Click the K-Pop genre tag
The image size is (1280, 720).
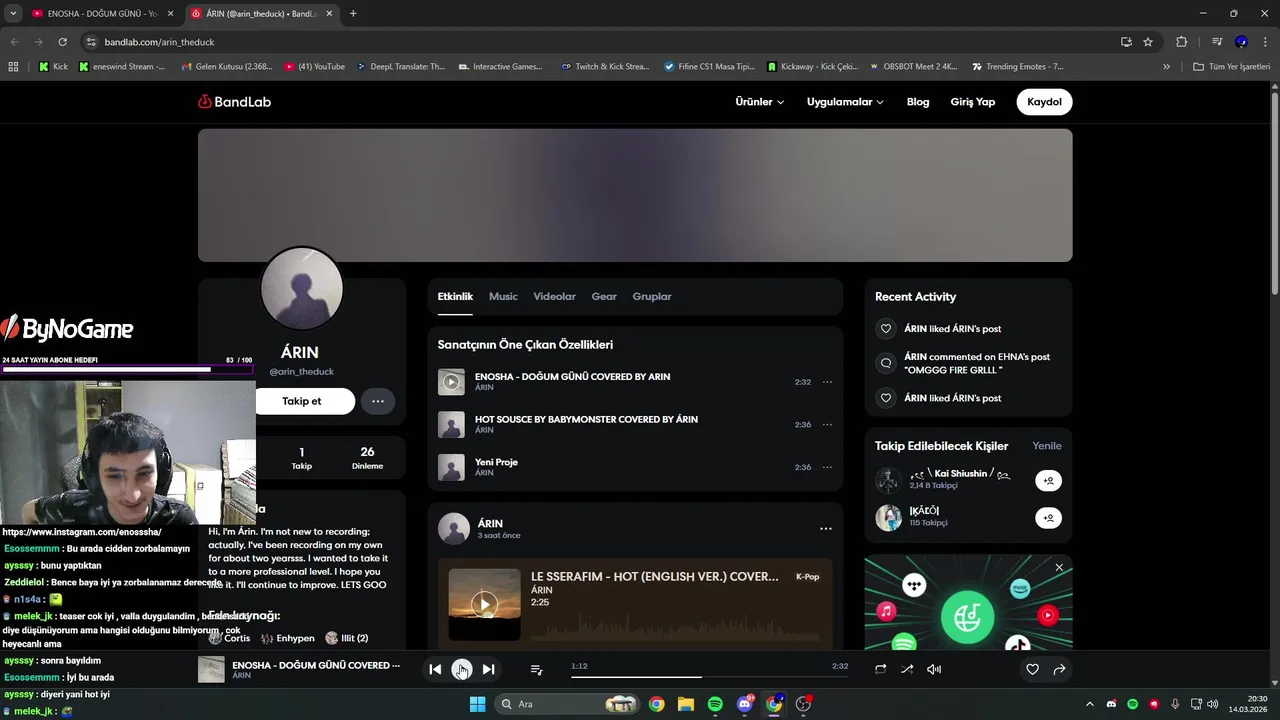807,577
